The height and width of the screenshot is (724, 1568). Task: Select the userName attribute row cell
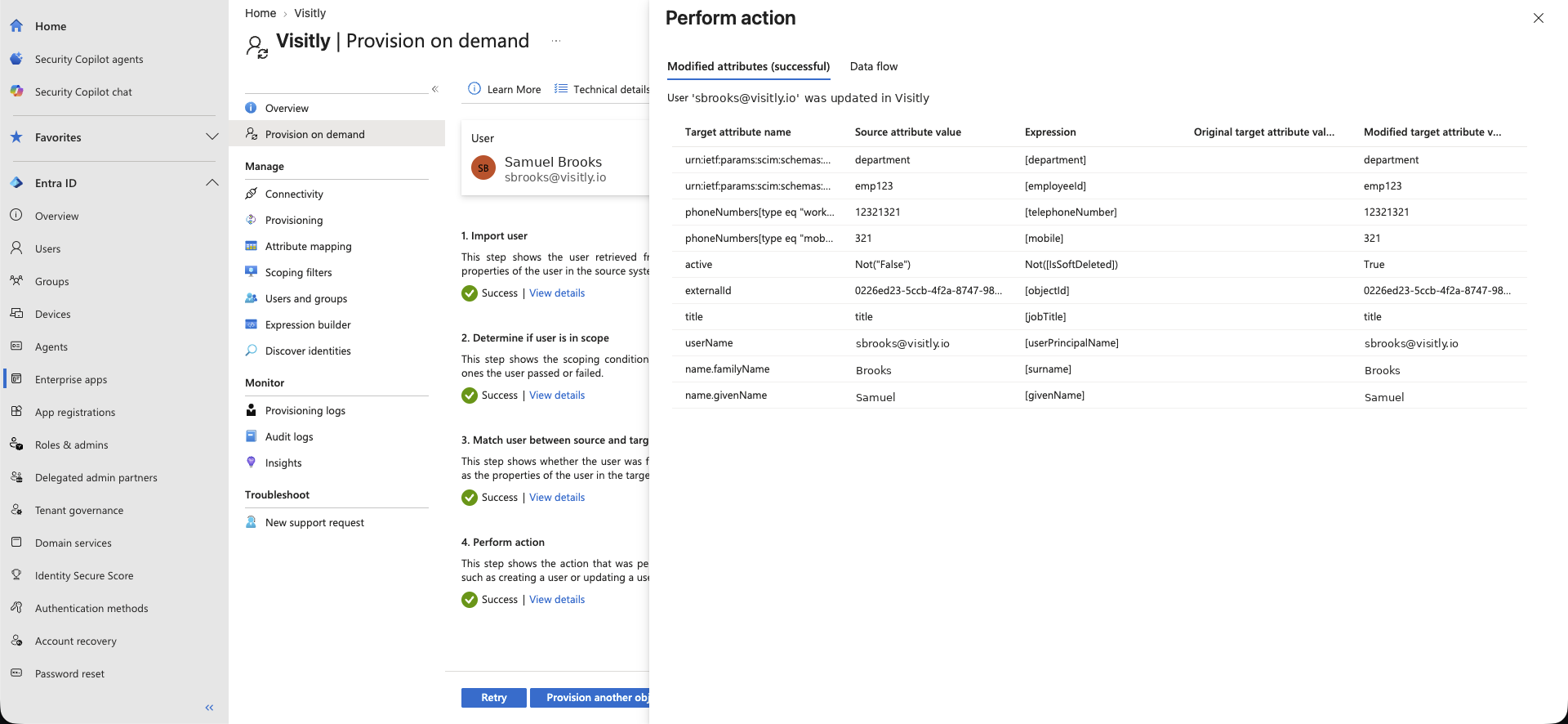pos(709,342)
